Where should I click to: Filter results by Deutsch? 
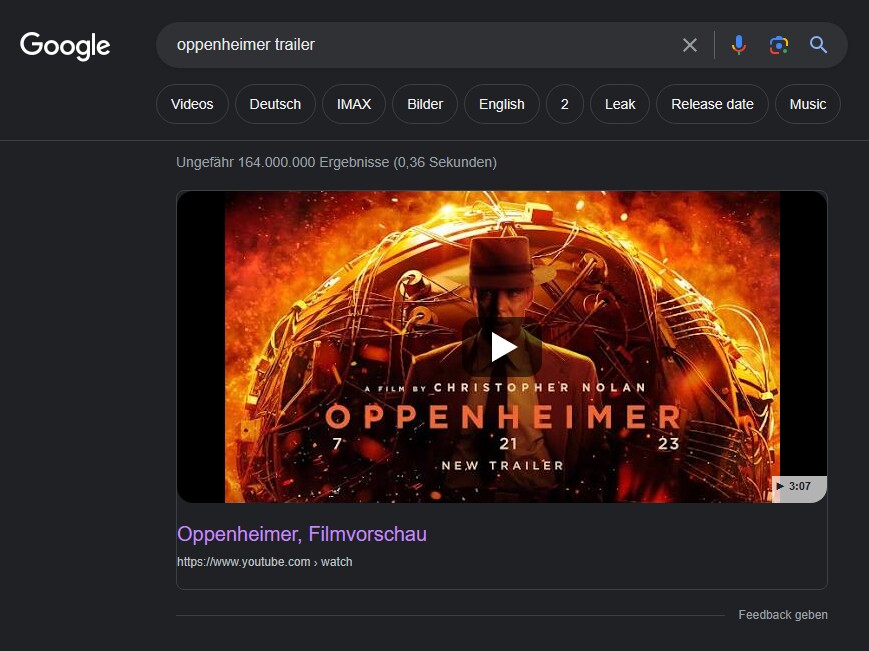point(275,104)
